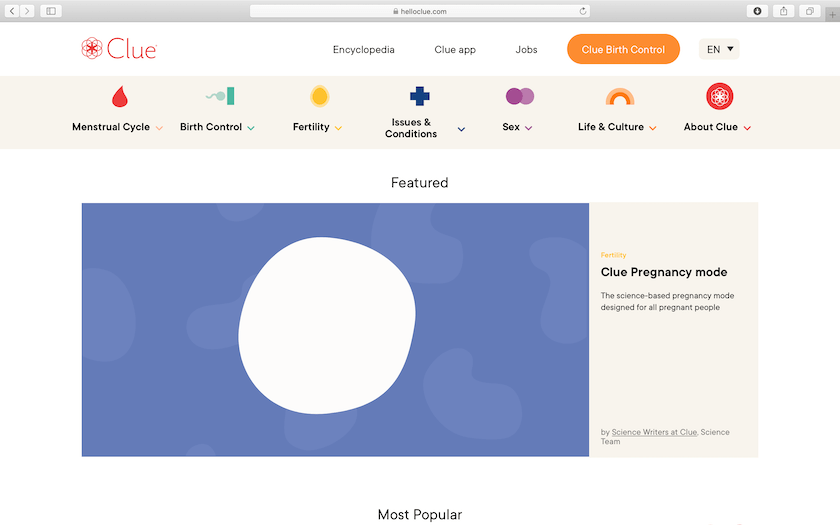840x525 pixels.
Task: Open the Encyclopedia link
Action: coord(364,49)
